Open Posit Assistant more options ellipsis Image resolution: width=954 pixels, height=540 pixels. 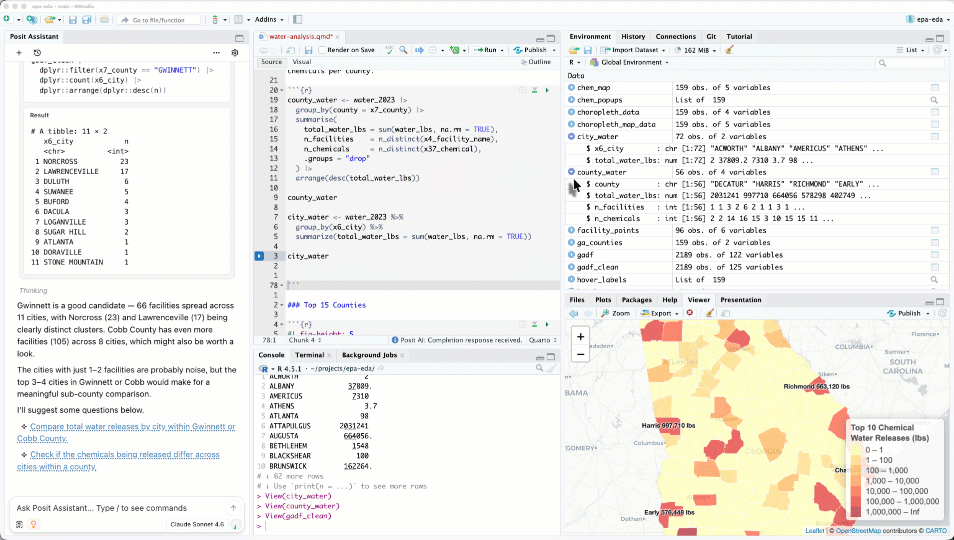pos(216,53)
